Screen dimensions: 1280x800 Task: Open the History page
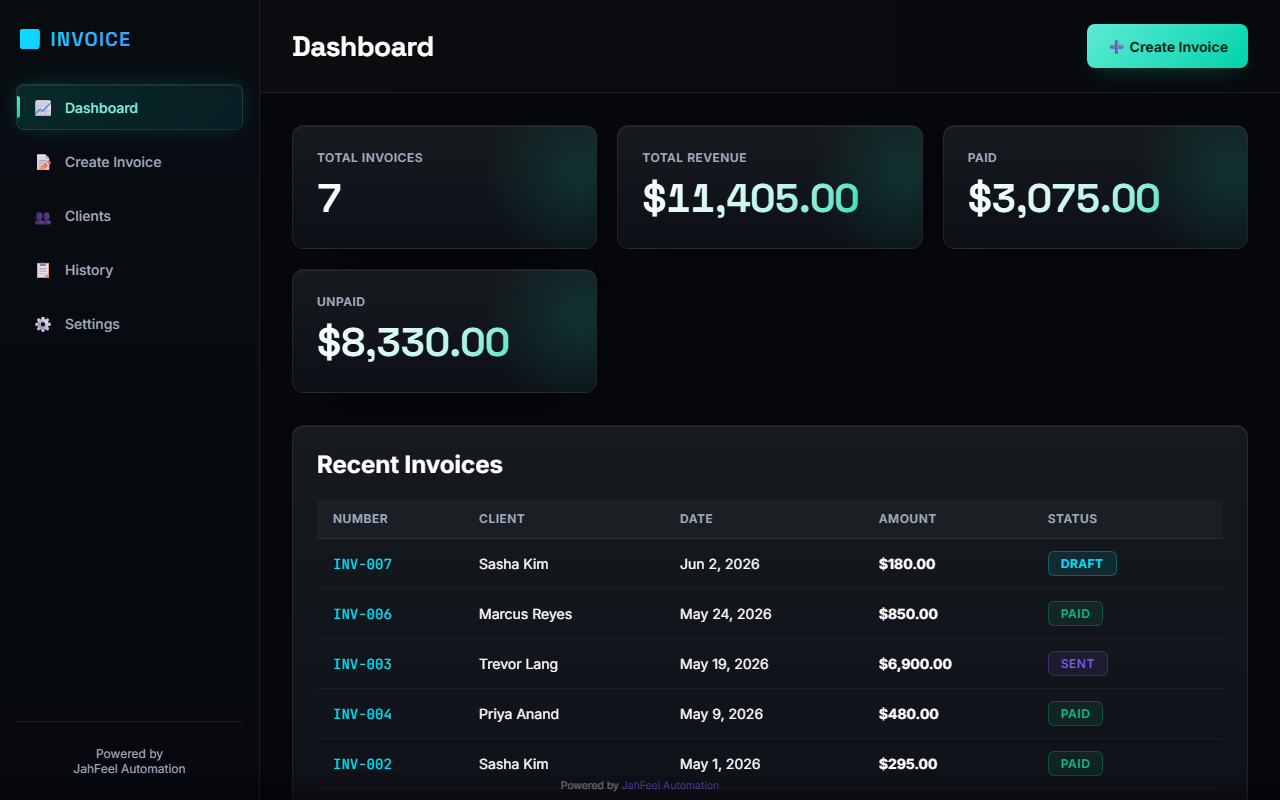point(129,270)
